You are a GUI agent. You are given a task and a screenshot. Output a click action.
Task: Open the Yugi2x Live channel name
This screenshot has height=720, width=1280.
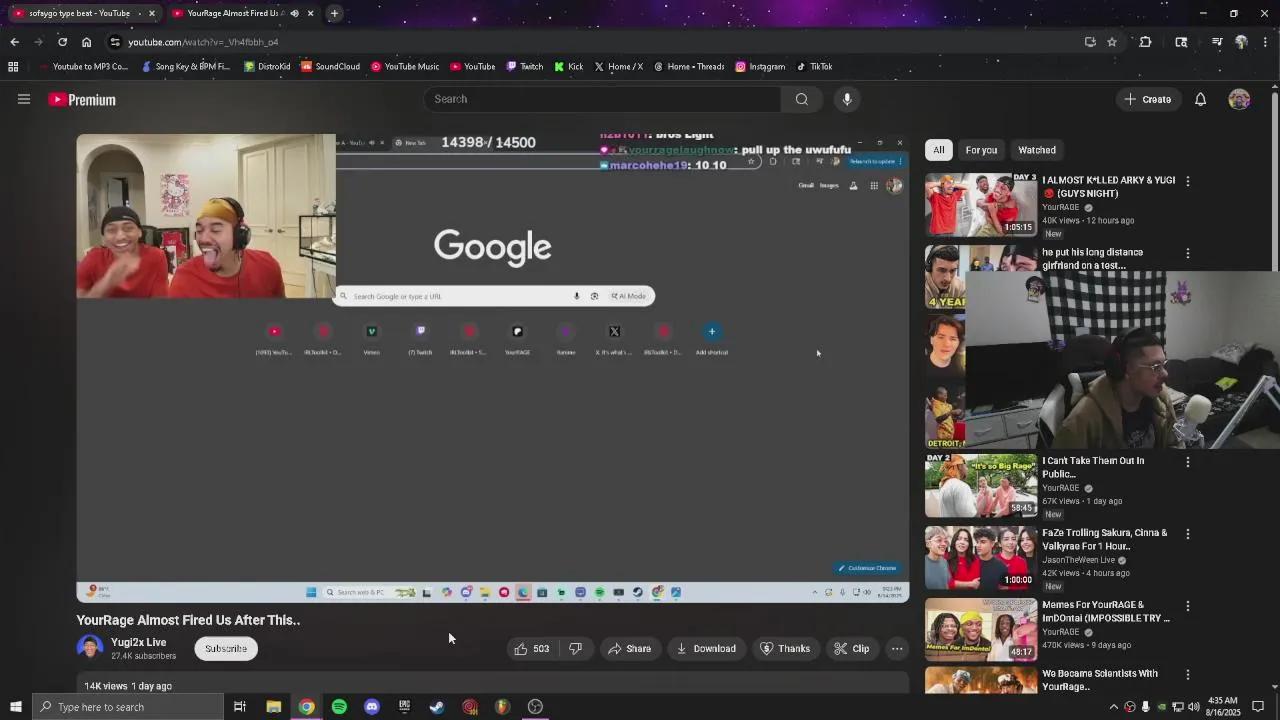[x=139, y=643]
